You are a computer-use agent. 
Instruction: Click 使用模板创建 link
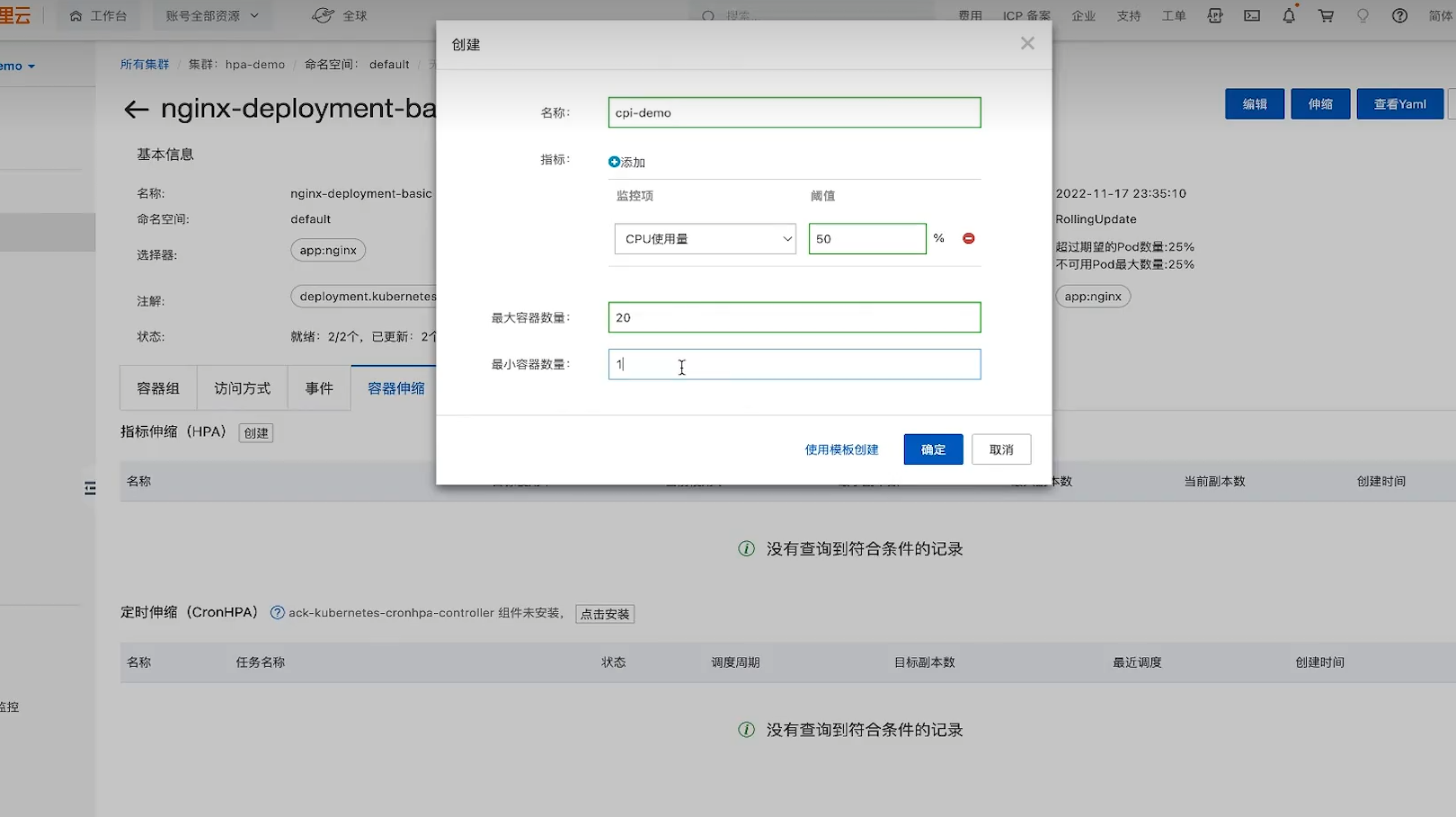[x=841, y=448]
